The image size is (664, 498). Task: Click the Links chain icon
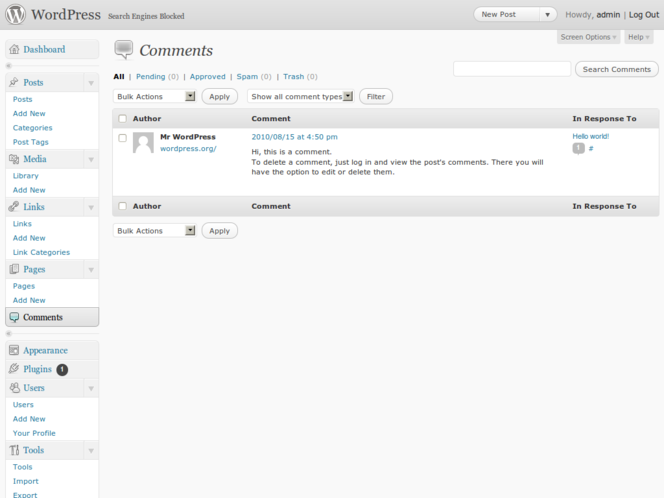tap(14, 207)
